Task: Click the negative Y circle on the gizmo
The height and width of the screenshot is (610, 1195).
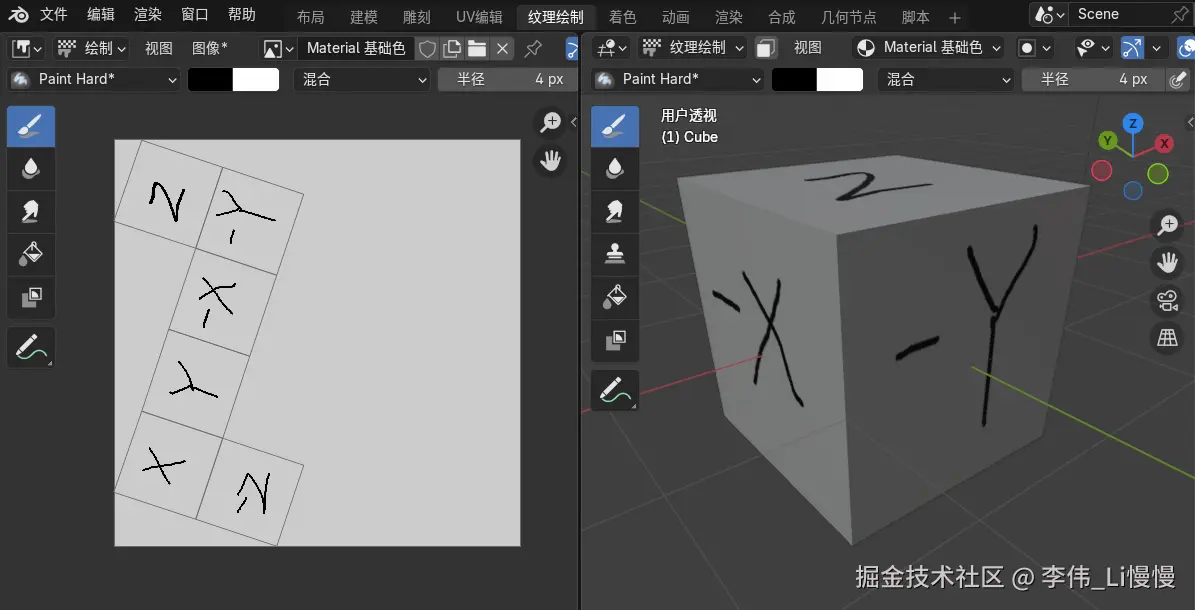Action: tap(1158, 174)
